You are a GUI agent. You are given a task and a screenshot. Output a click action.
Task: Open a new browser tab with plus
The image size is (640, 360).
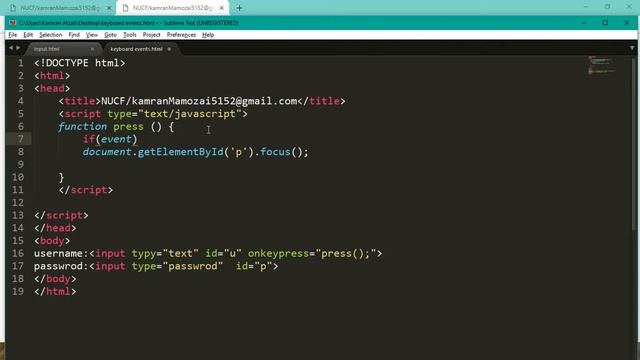[239, 8]
